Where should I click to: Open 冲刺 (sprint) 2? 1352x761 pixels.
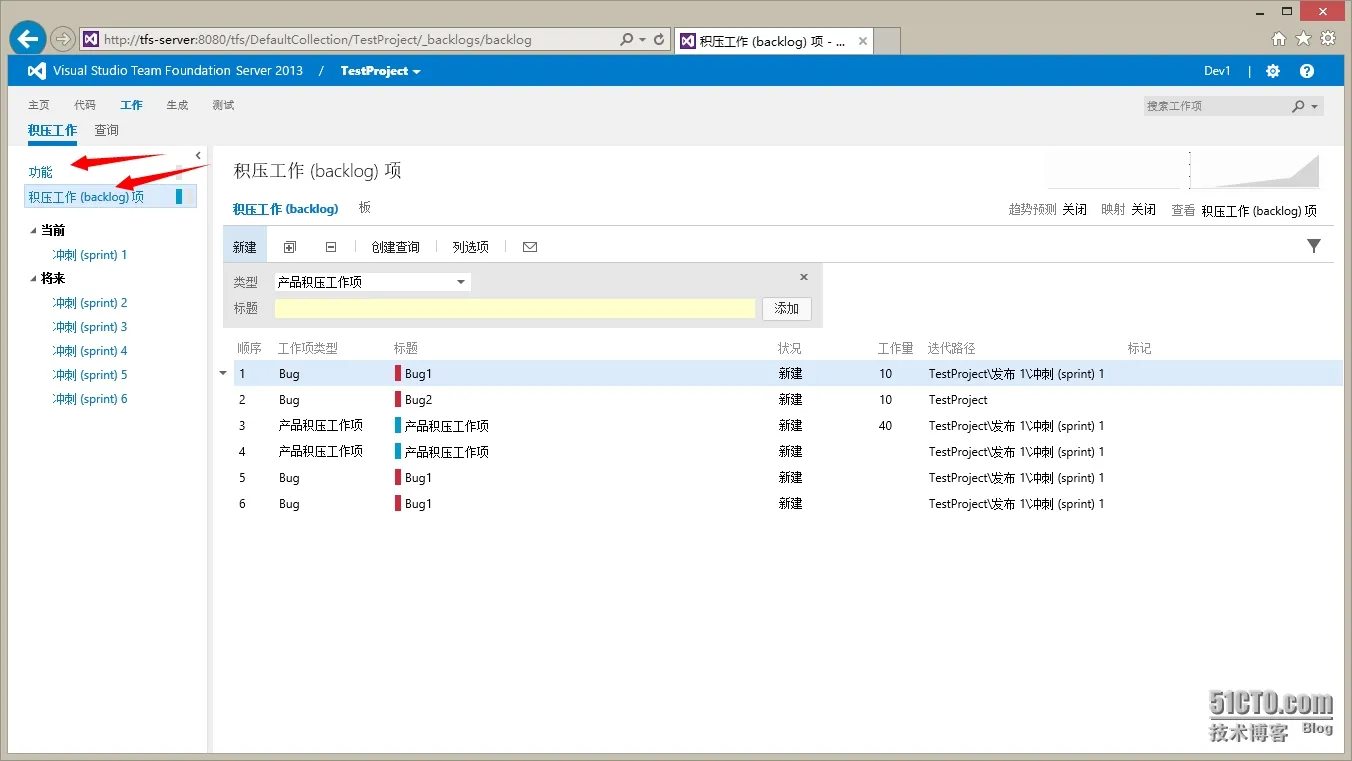pos(90,303)
